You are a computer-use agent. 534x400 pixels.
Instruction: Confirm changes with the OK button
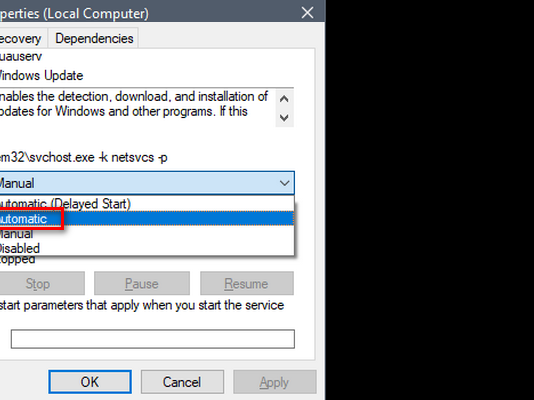(x=90, y=382)
